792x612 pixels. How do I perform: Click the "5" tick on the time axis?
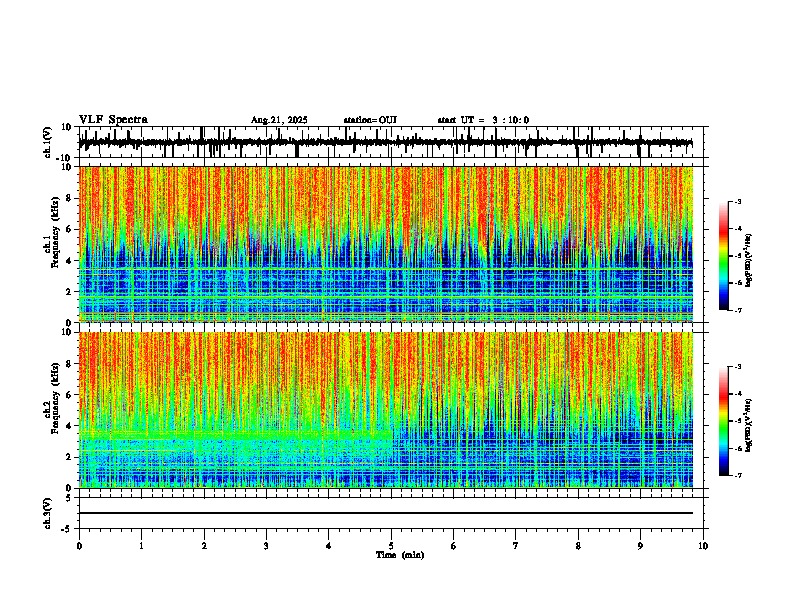pos(391,546)
